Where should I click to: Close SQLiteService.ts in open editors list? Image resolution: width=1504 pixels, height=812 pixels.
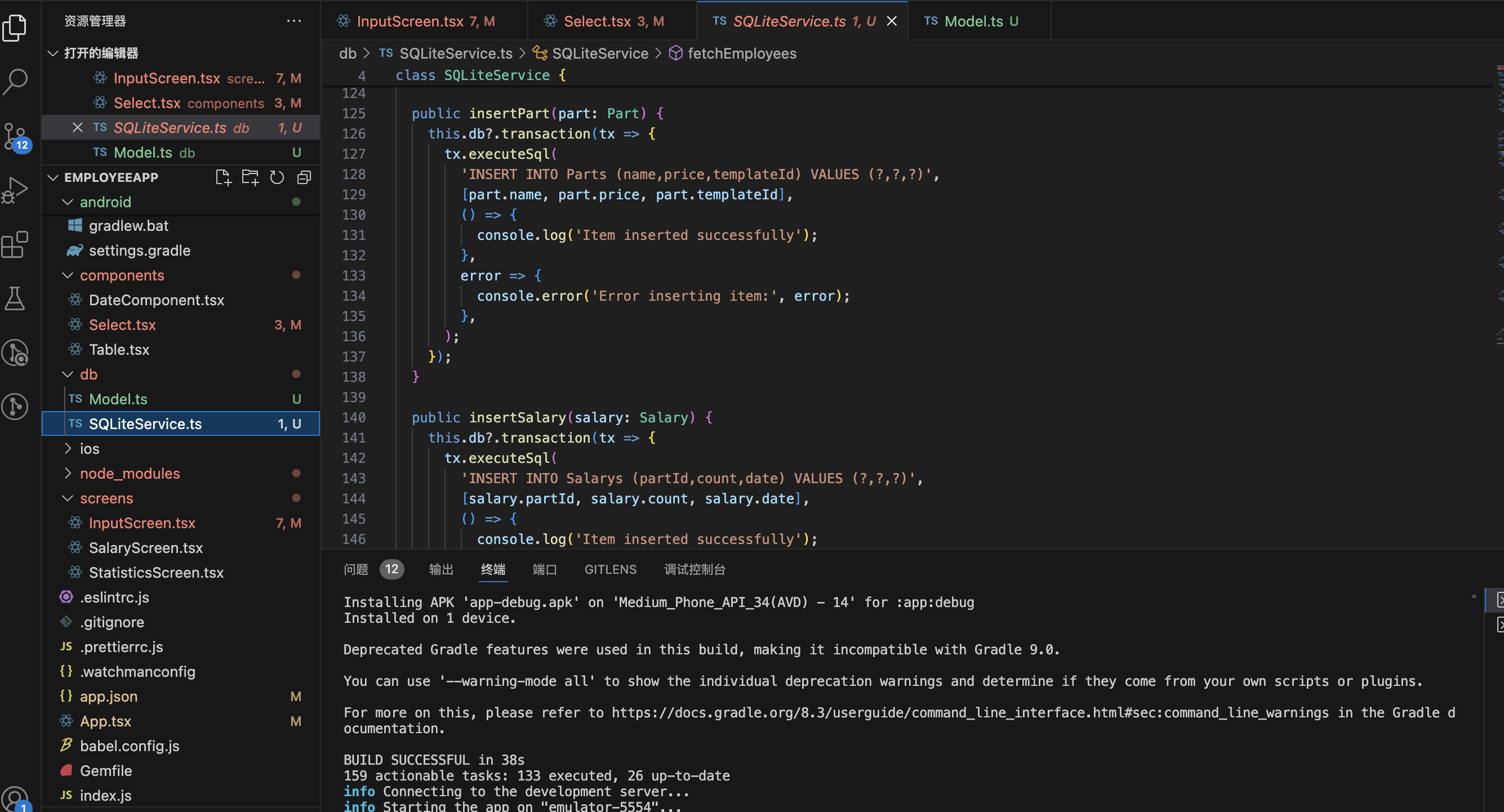[77, 128]
